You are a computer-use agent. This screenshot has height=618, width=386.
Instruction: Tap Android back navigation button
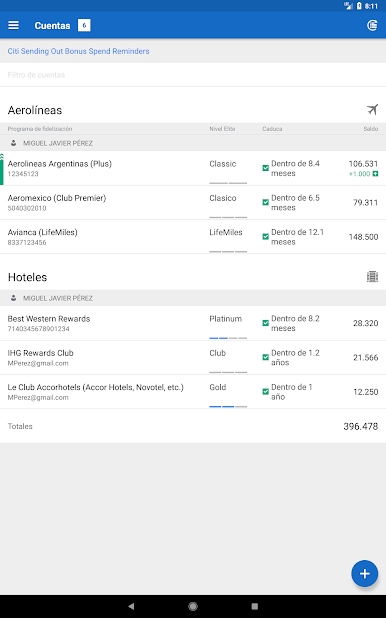131,606
